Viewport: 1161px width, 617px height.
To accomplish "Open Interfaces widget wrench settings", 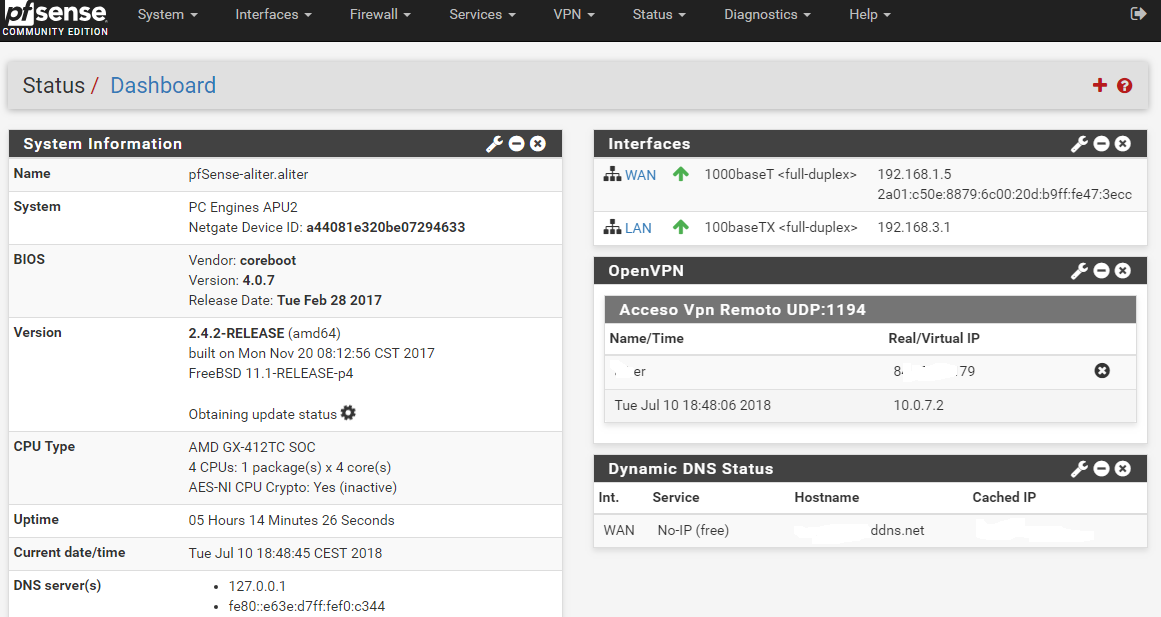I will coord(1079,144).
